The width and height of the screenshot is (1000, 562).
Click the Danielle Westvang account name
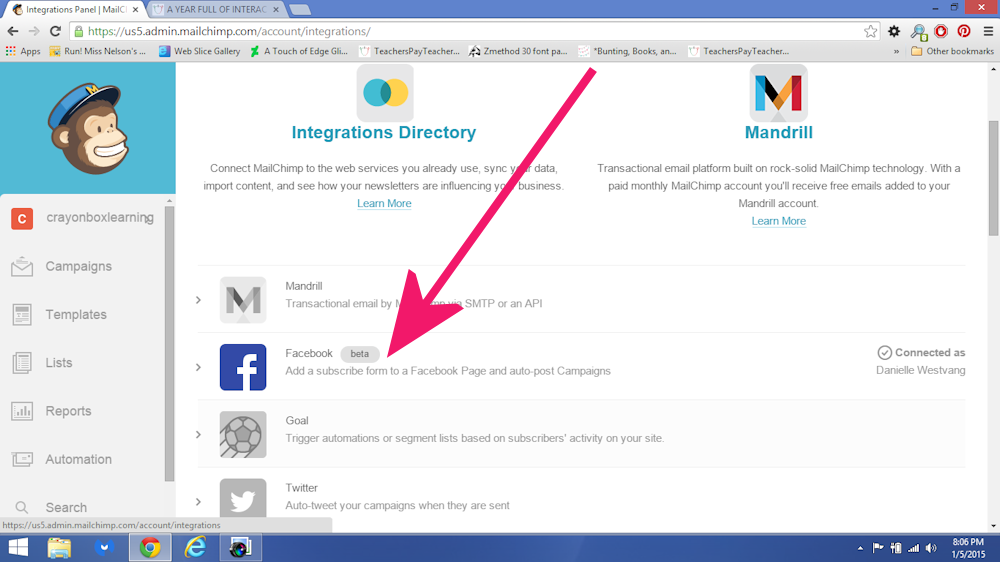(x=920, y=370)
